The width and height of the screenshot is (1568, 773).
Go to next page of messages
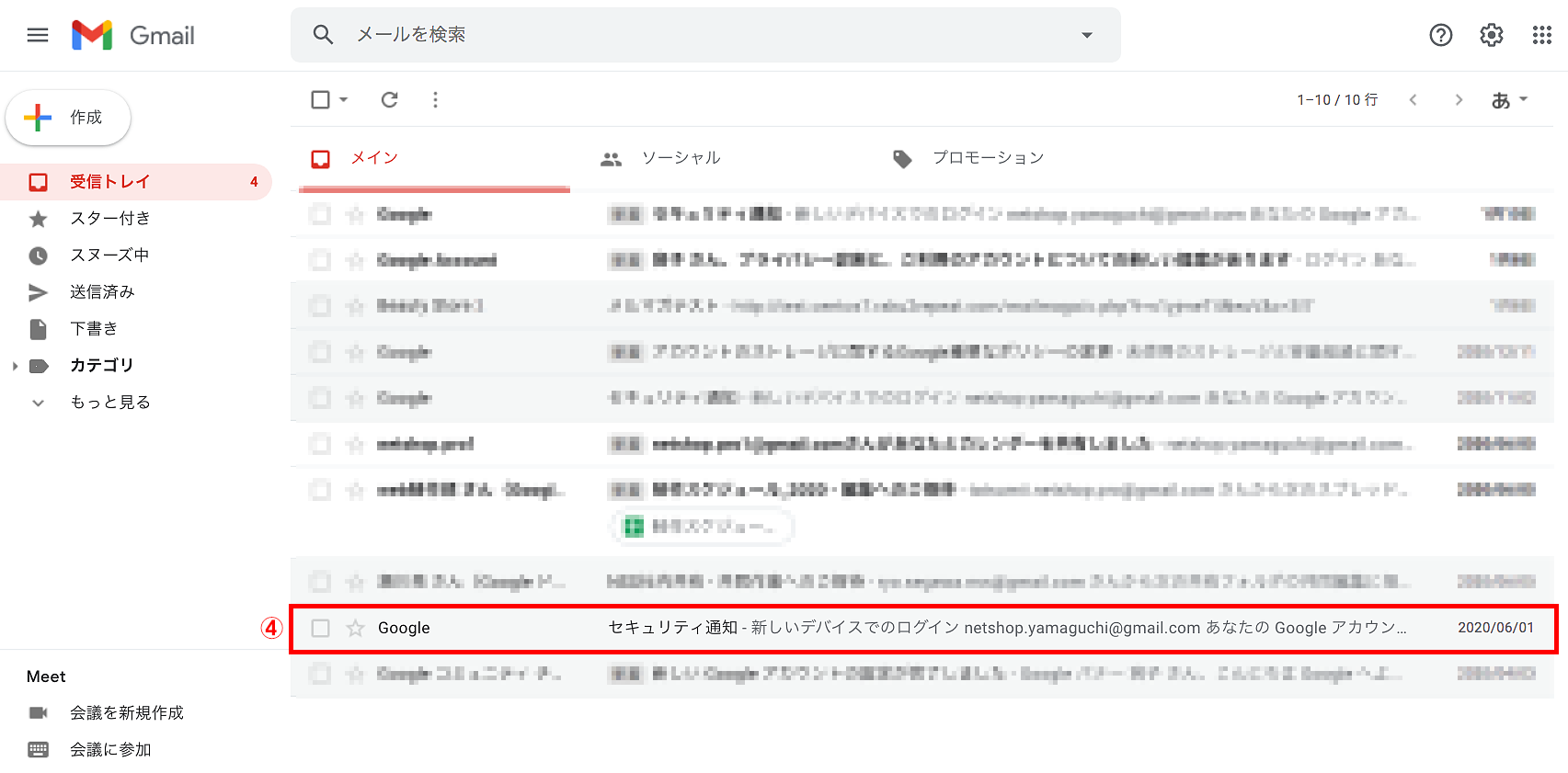point(1458,99)
